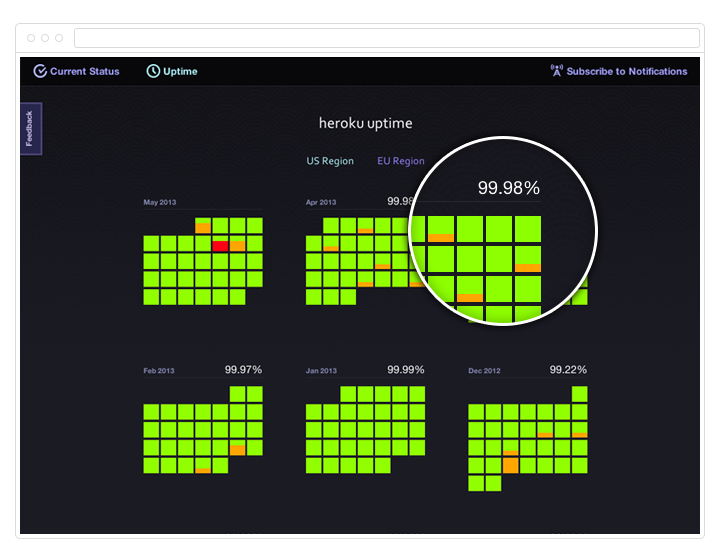
Task: Click the tall orange day in Dec 2012
Action: pyautogui.click(x=510, y=463)
